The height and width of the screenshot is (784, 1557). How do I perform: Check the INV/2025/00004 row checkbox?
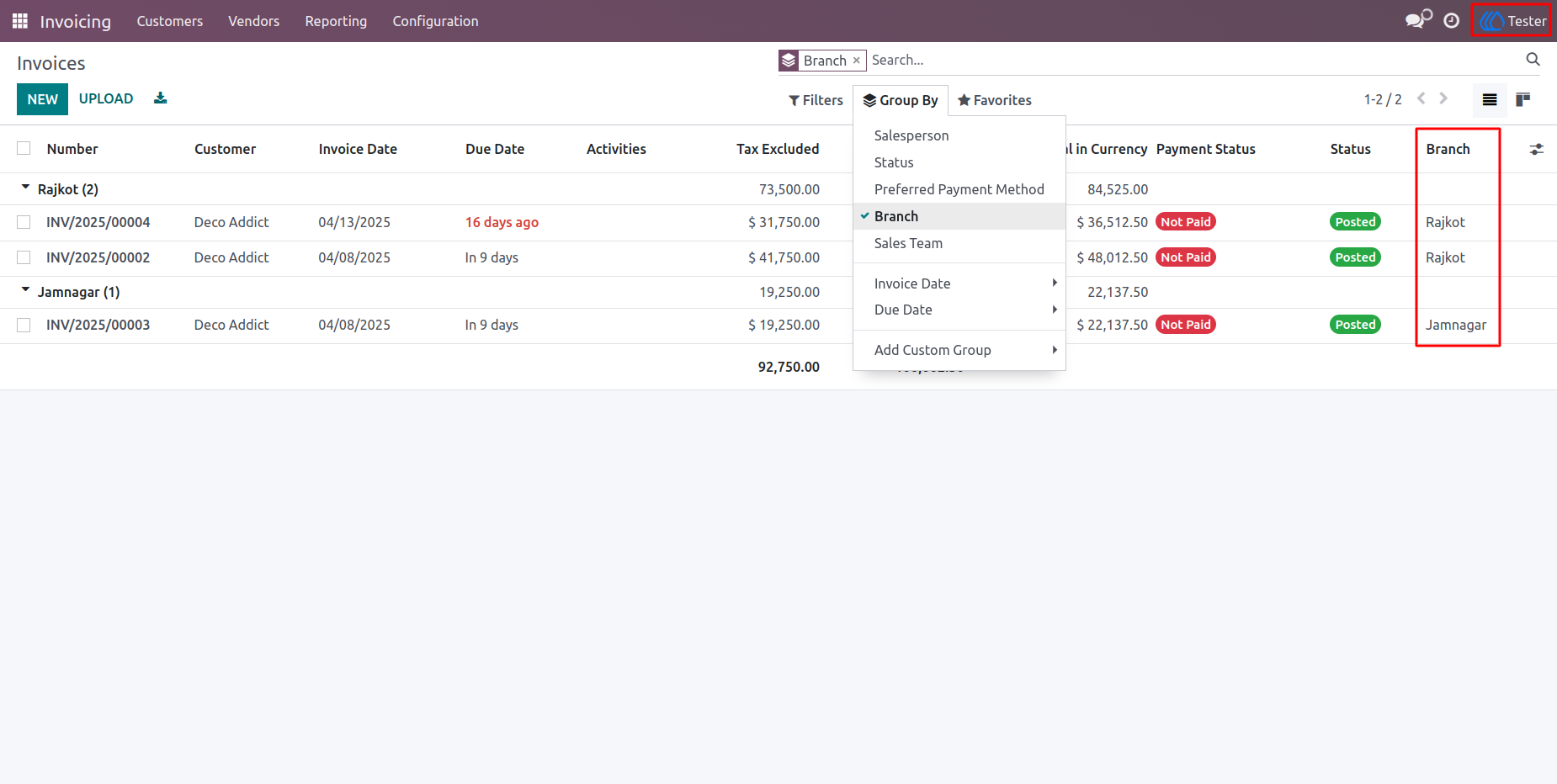(x=24, y=222)
